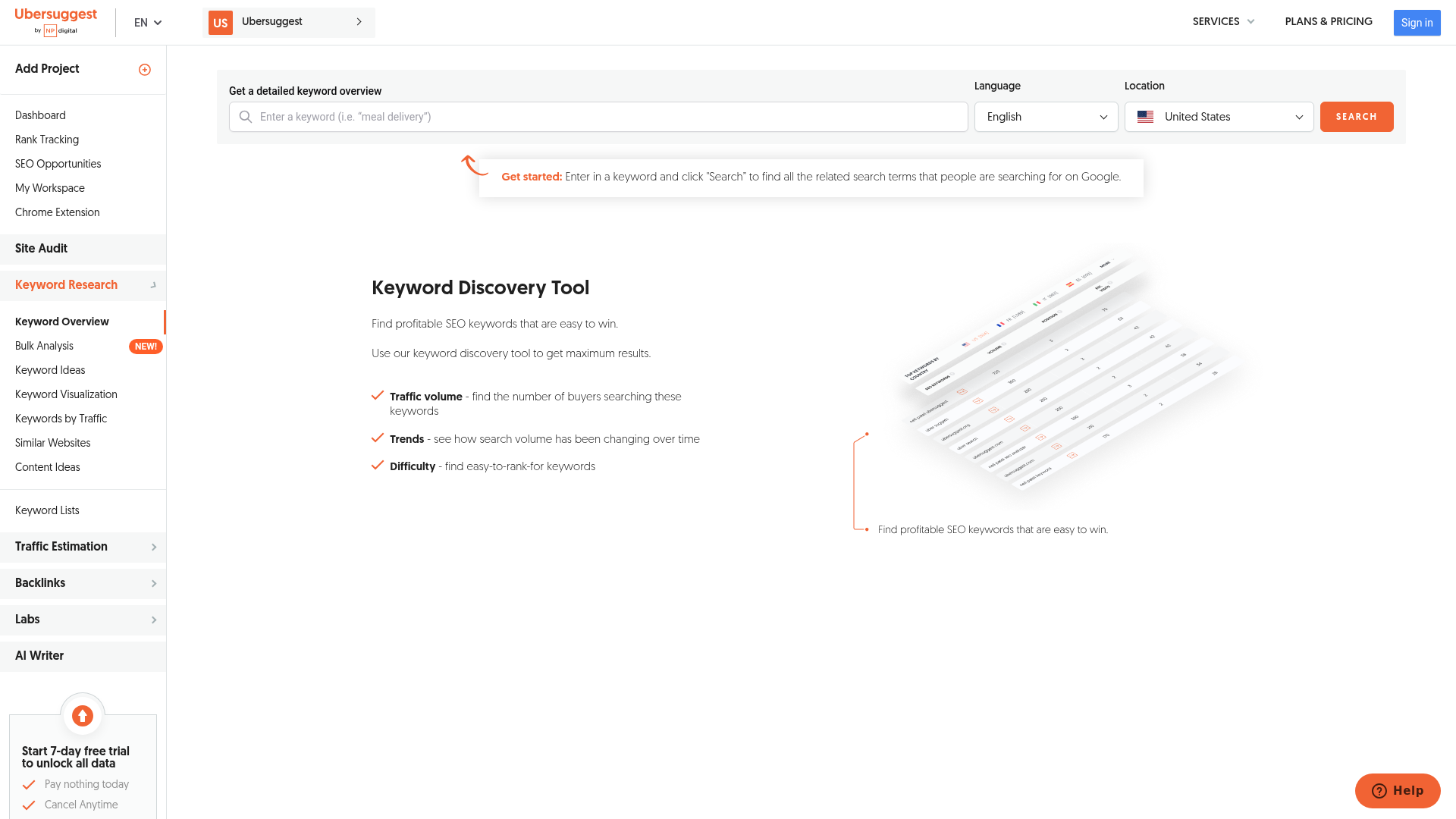Open Rank Tracking in the sidebar
This screenshot has width=1456, height=819.
[x=47, y=140]
